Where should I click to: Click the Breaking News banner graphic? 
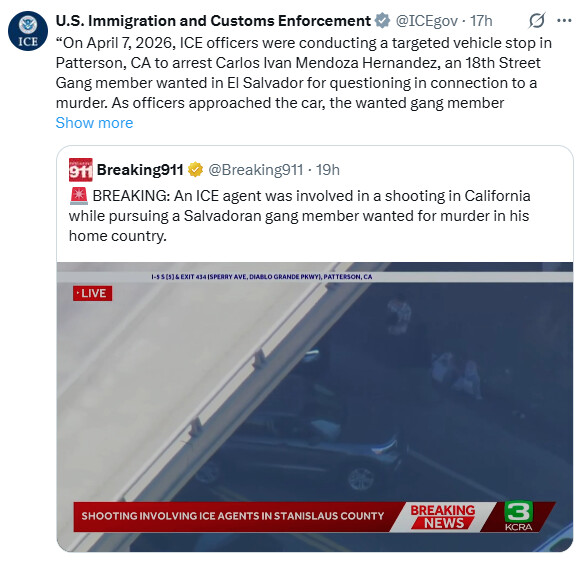point(443,516)
